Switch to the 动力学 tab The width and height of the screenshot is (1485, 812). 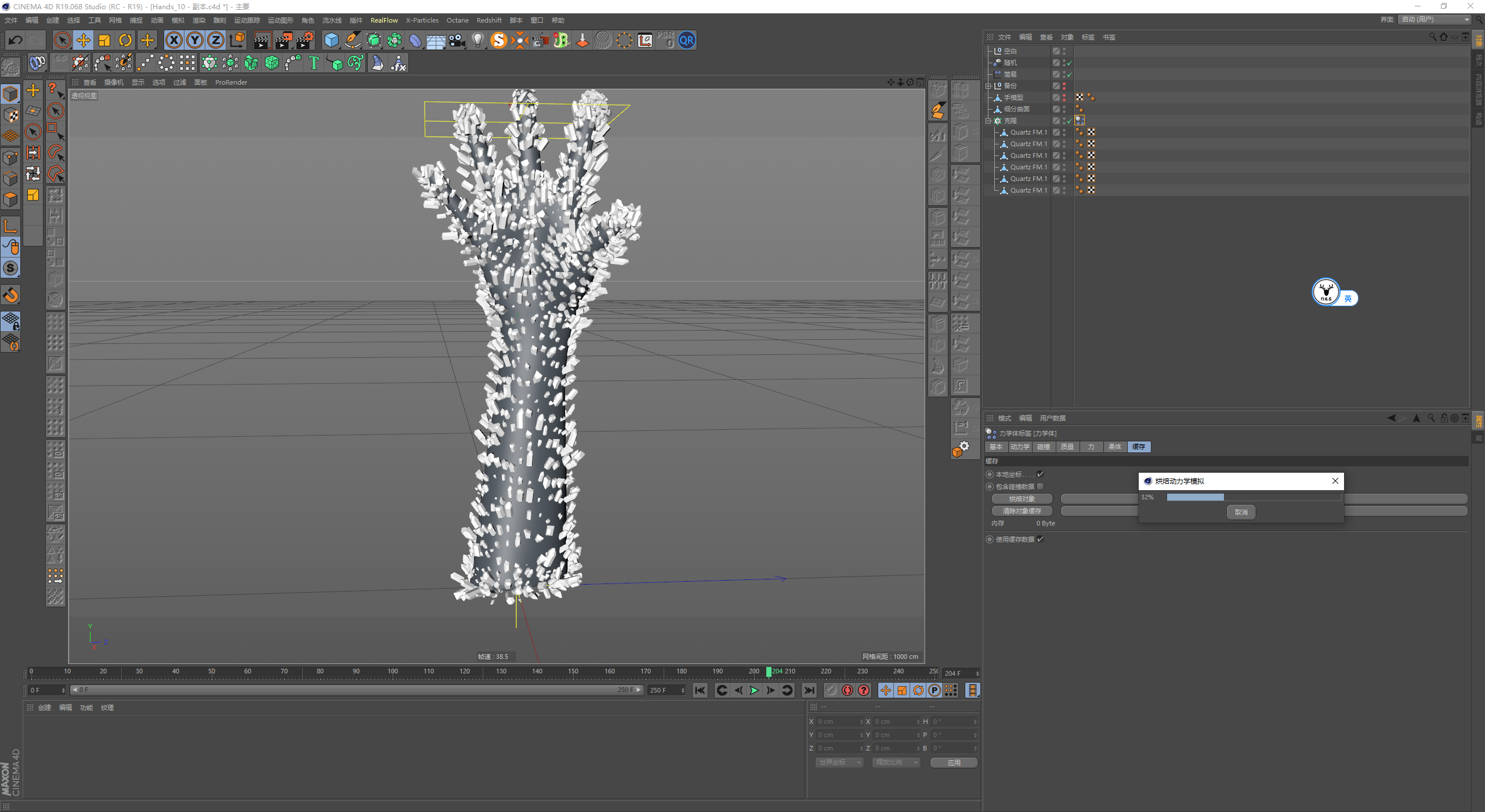click(1019, 447)
